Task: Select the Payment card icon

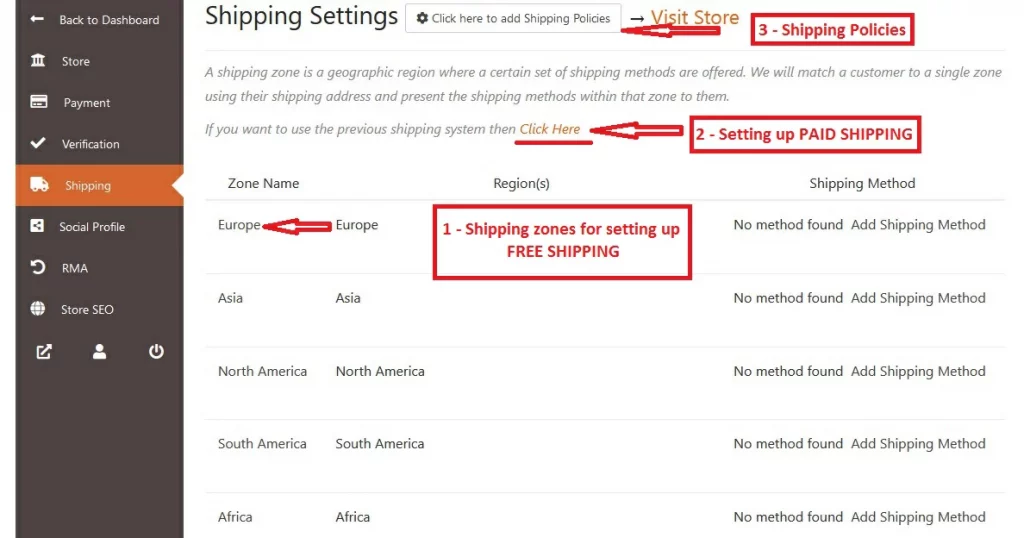Action: tap(39, 102)
